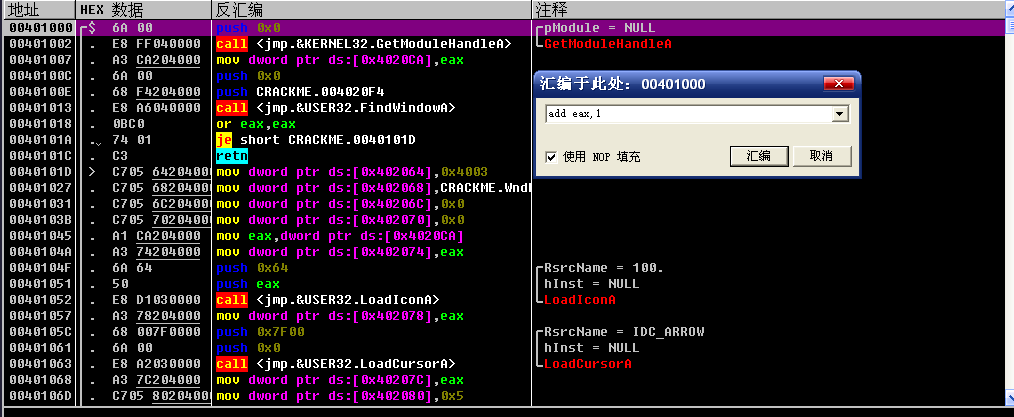Select address row 00401013
This screenshot has width=1014, height=417.
[x=38, y=107]
